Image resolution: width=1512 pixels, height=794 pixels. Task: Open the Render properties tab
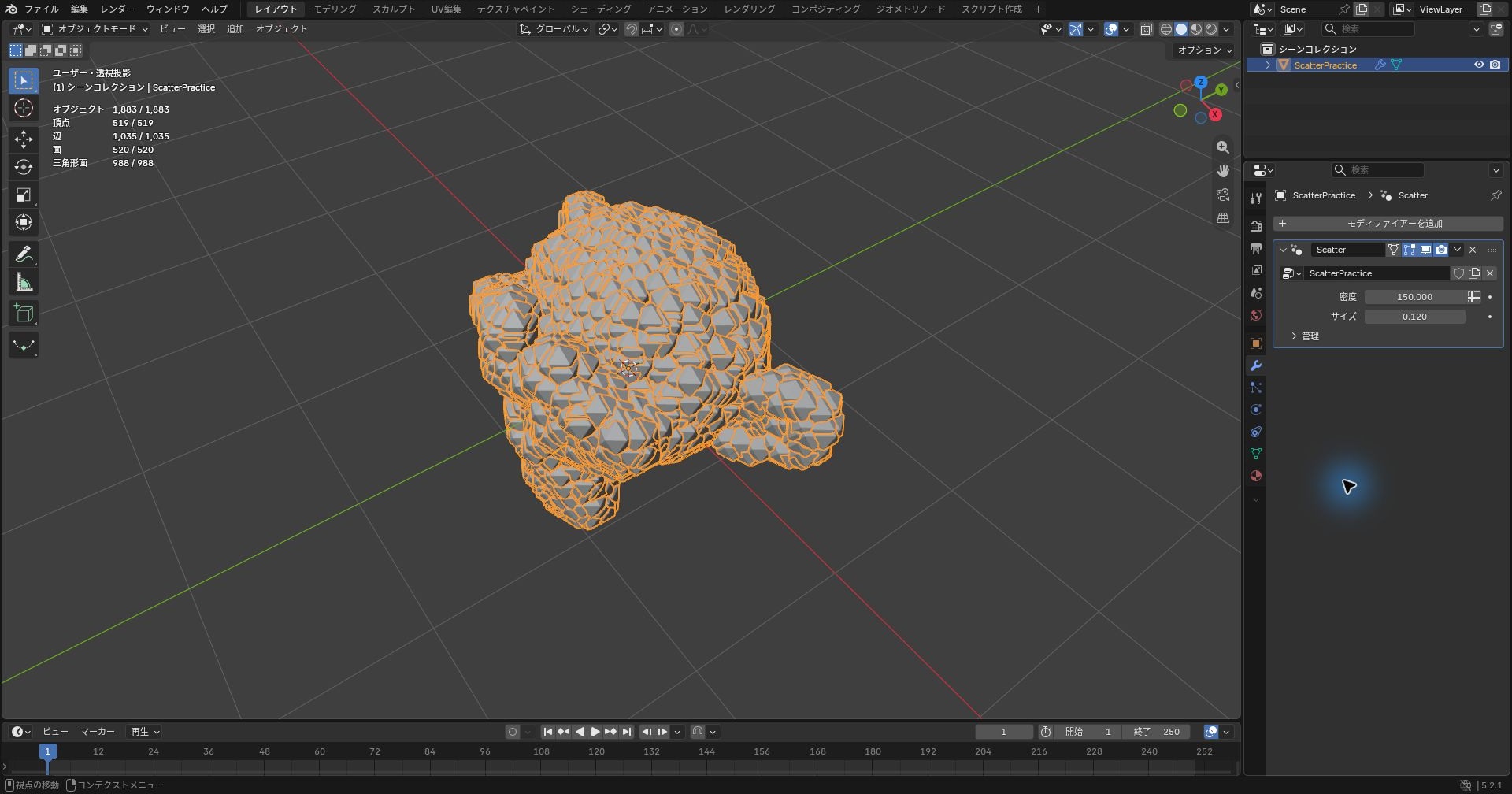[1256, 227]
